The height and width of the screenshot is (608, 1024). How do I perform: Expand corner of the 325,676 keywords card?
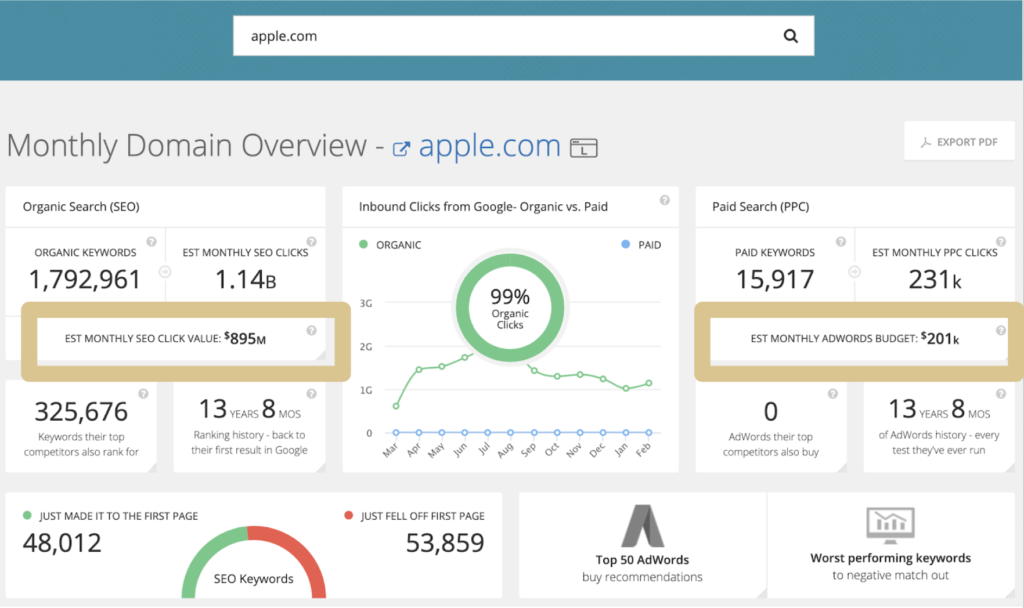[151, 467]
